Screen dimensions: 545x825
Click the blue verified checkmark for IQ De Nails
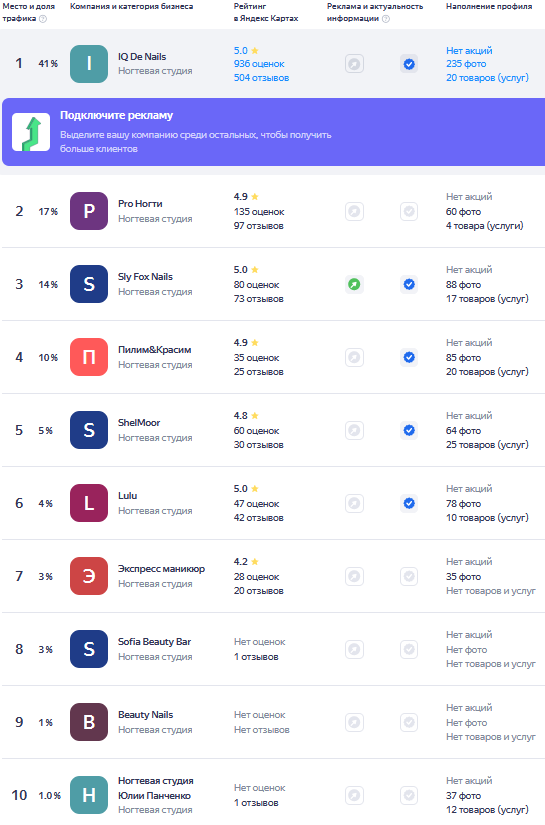coord(409,64)
